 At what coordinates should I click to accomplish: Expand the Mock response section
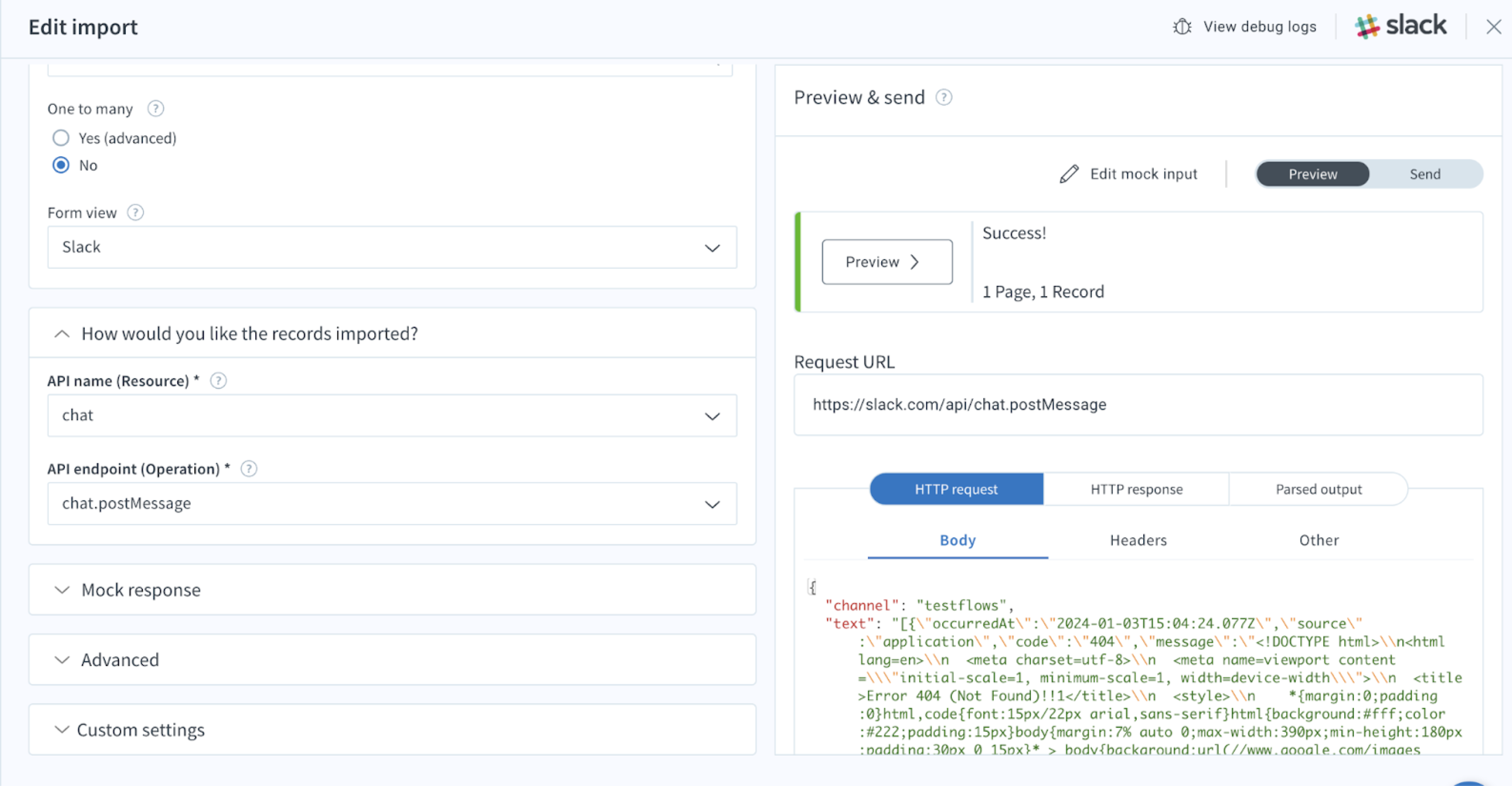[392, 590]
